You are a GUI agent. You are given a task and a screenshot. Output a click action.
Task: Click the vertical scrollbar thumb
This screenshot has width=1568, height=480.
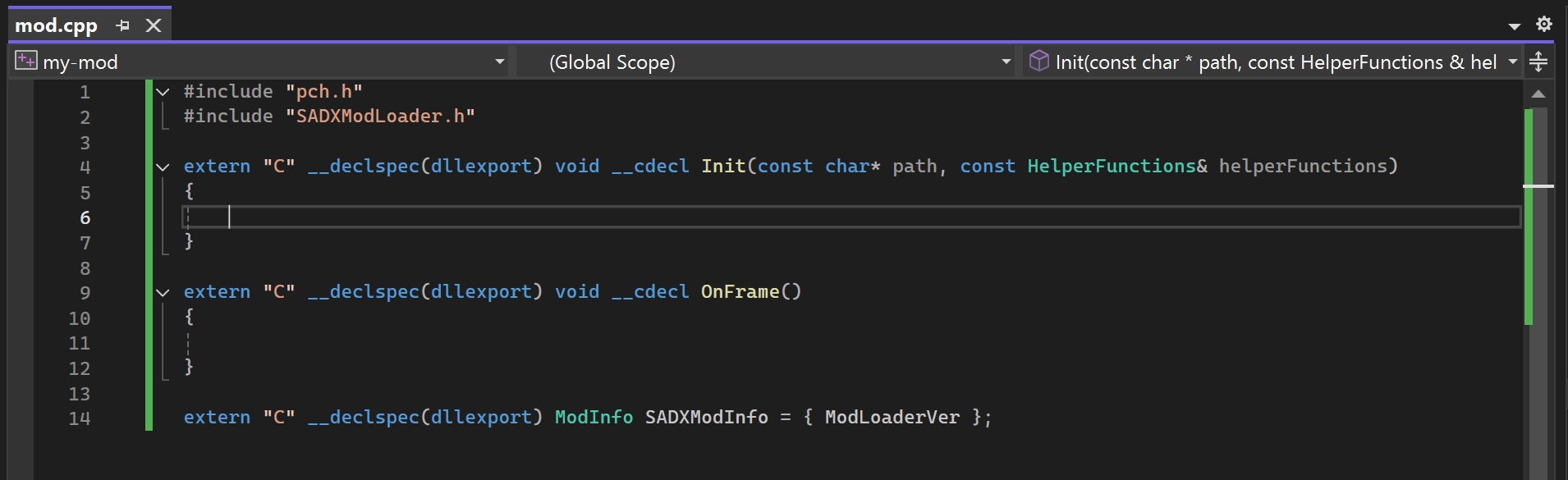[1538, 246]
